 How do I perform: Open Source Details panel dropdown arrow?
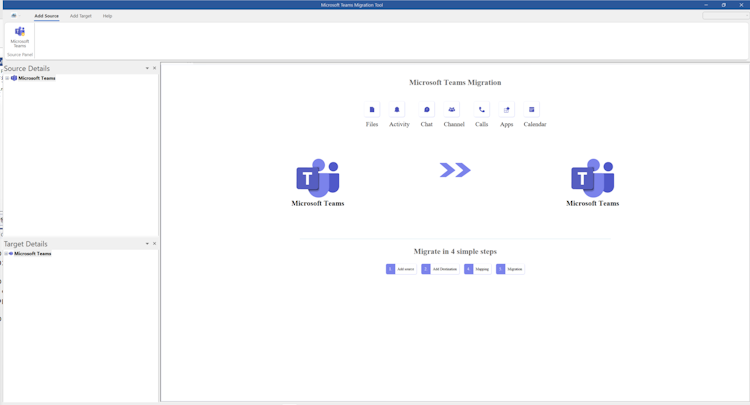pyautogui.click(x=147, y=68)
